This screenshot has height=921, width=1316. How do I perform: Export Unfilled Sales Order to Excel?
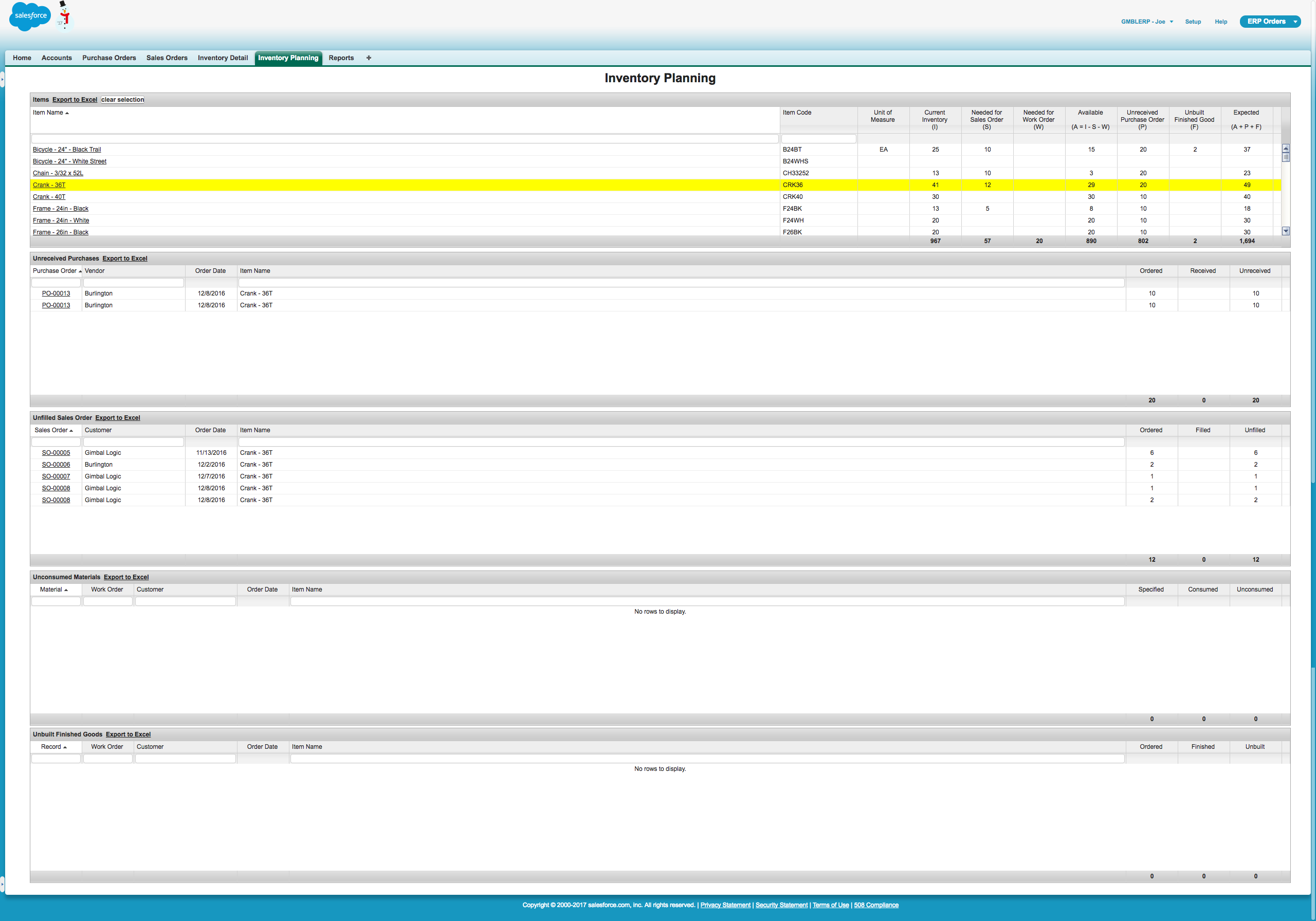118,418
